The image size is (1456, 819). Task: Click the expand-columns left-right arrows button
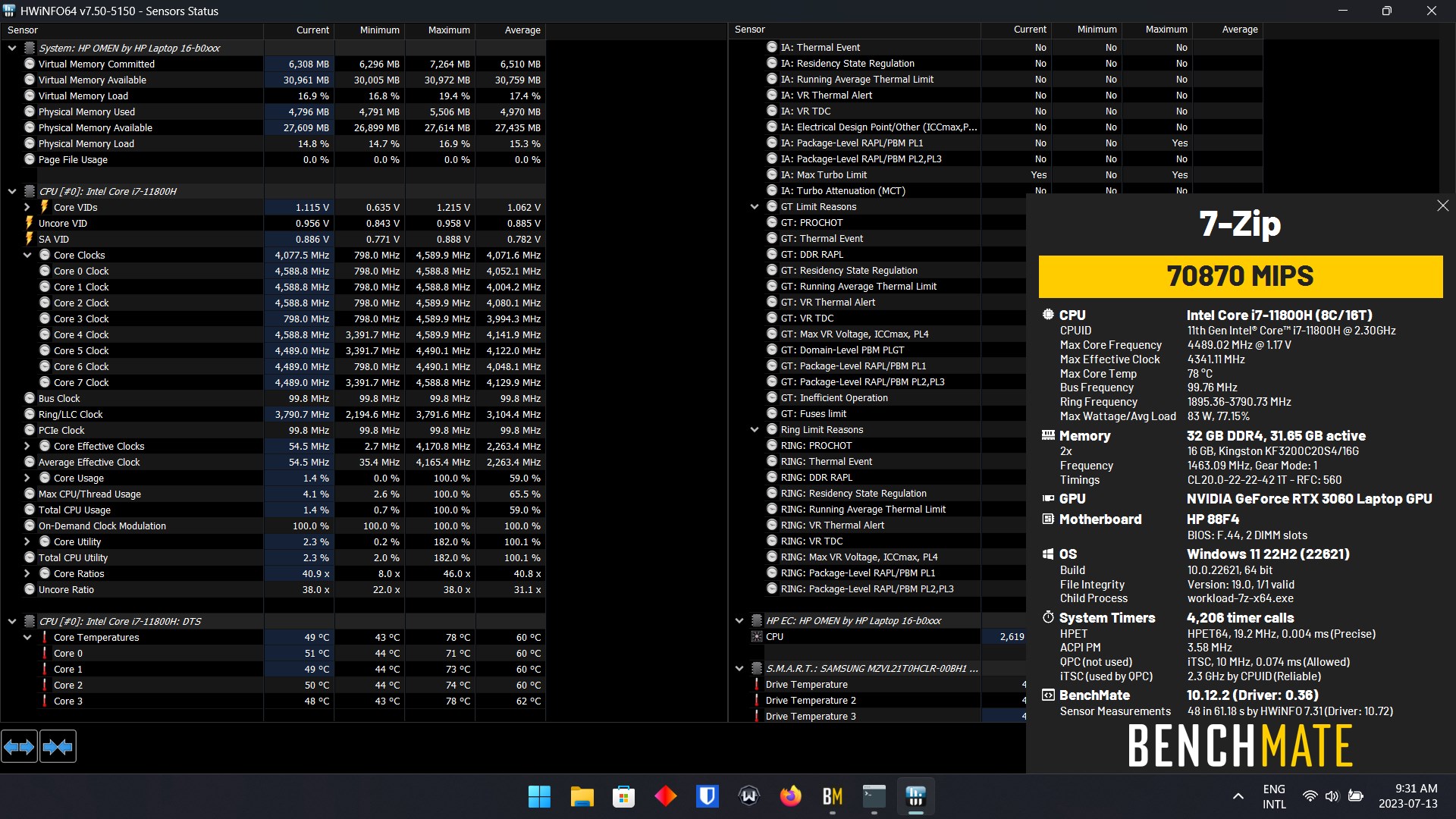19,747
